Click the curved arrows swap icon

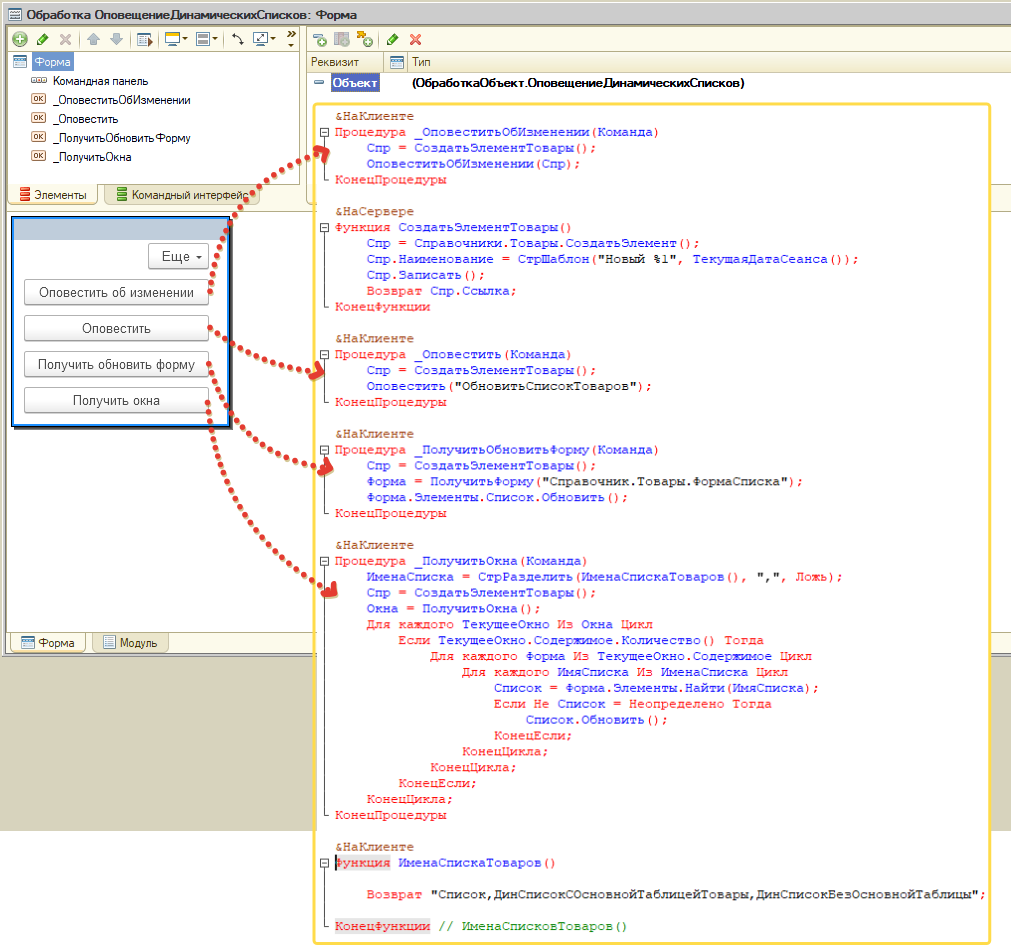(238, 39)
